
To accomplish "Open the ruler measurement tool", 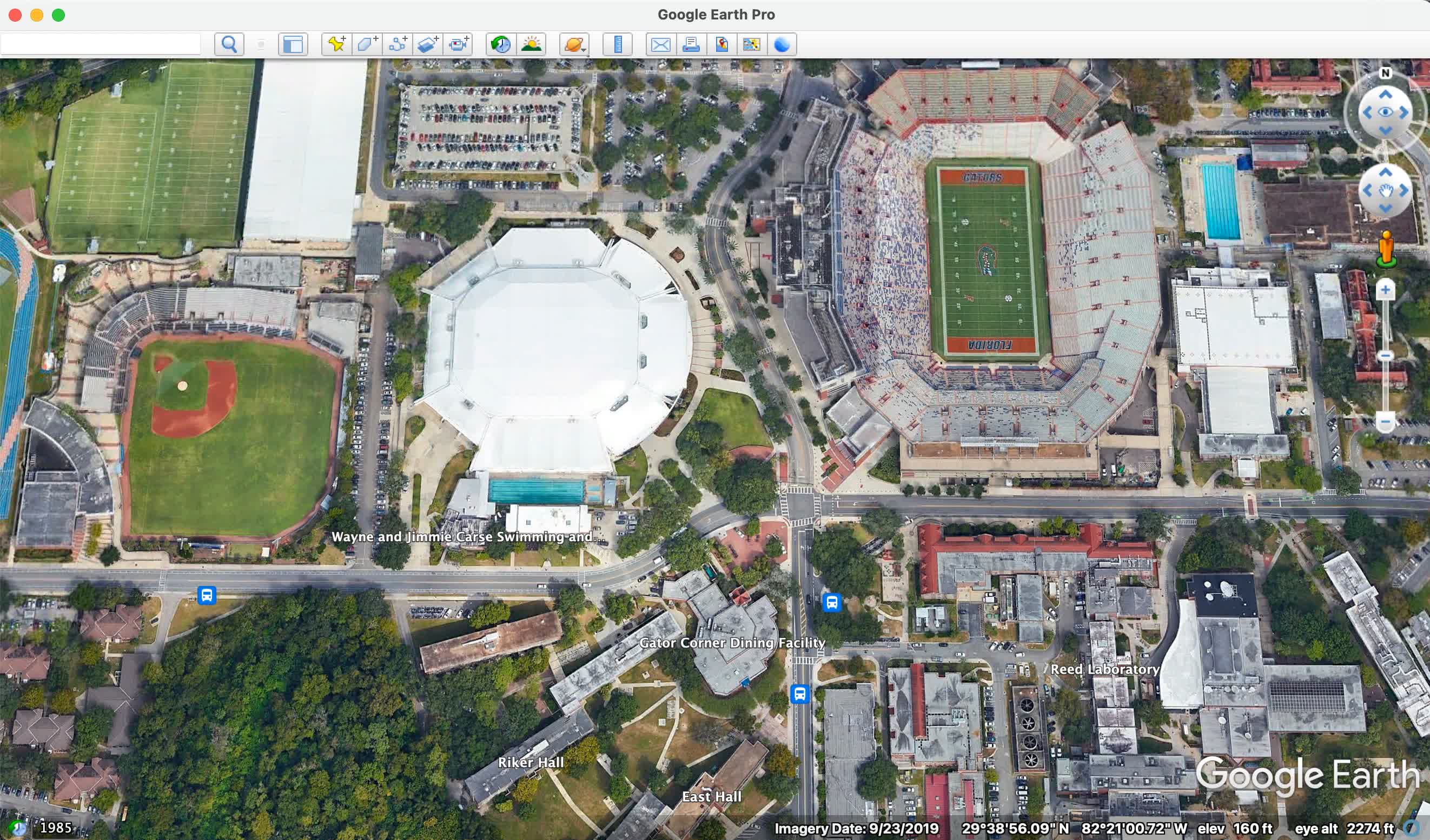I will [618, 44].
